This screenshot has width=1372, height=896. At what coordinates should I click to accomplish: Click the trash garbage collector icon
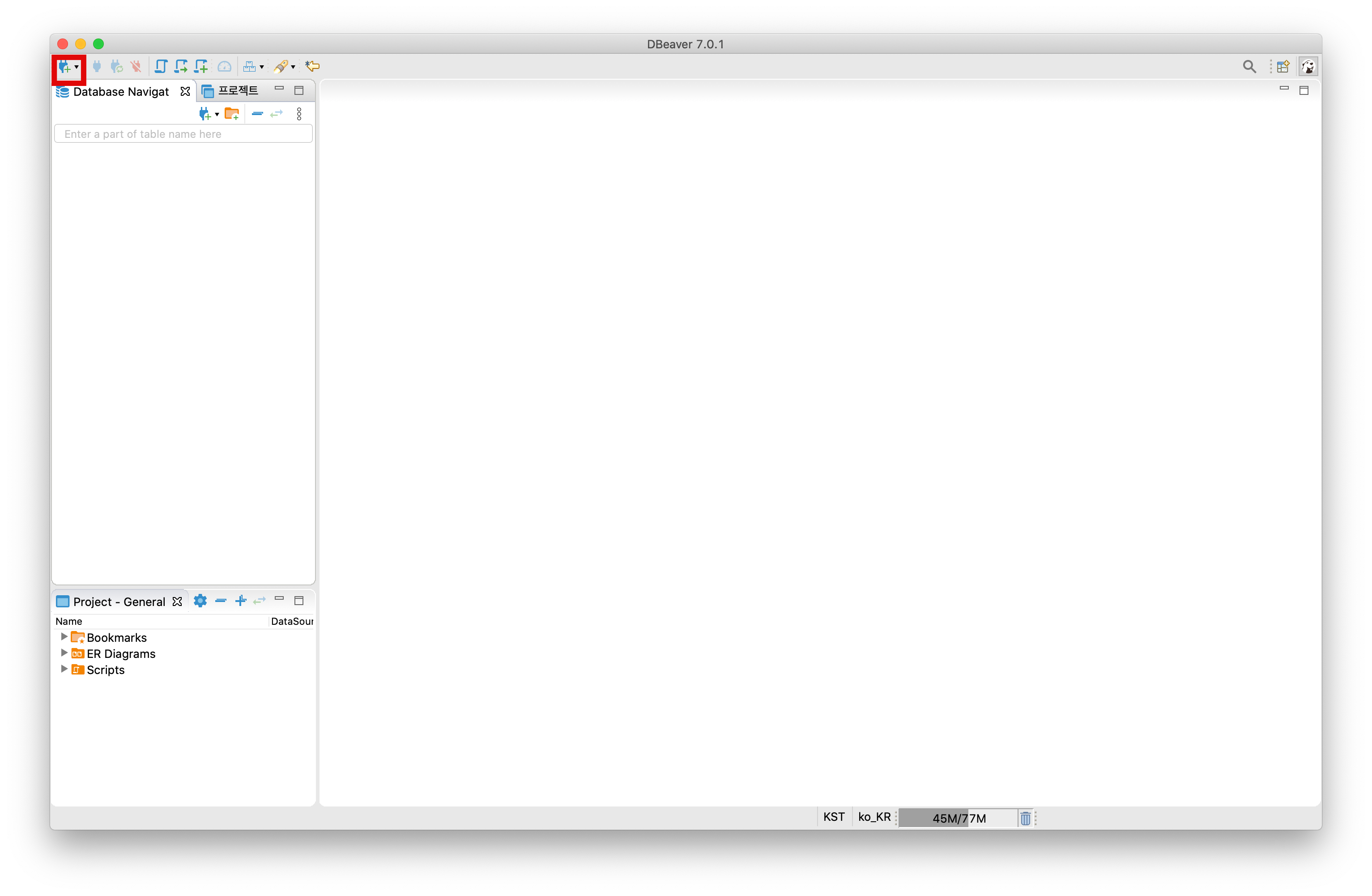[x=1025, y=818]
